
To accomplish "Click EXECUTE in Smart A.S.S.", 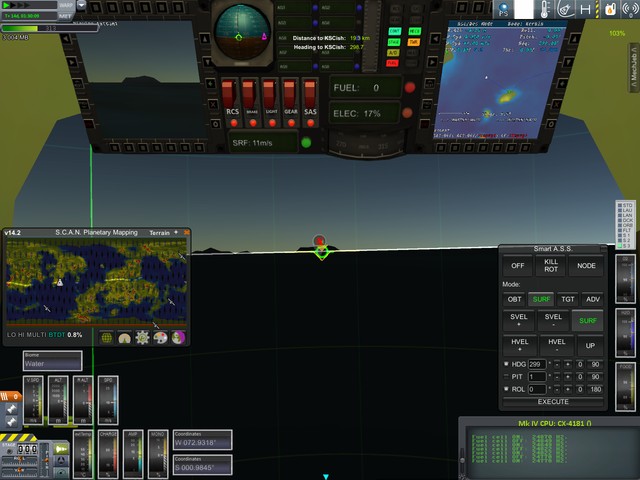I will 553,402.
